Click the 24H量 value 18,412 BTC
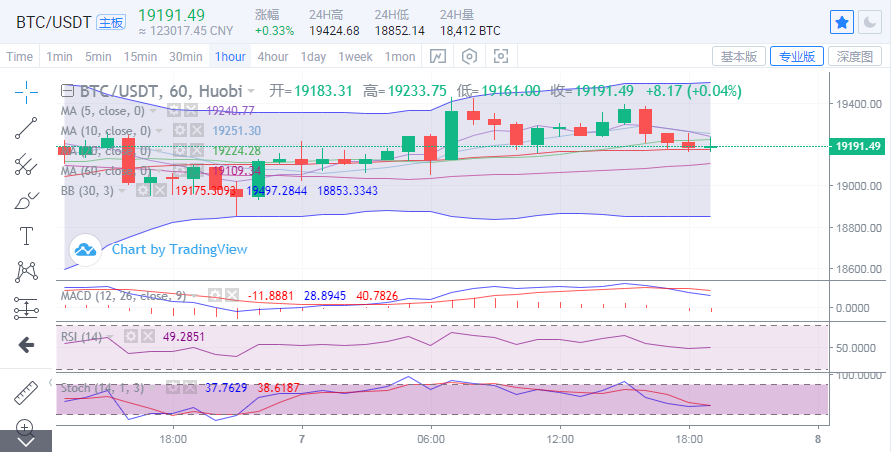This screenshot has height=452, width=891. coord(470,31)
